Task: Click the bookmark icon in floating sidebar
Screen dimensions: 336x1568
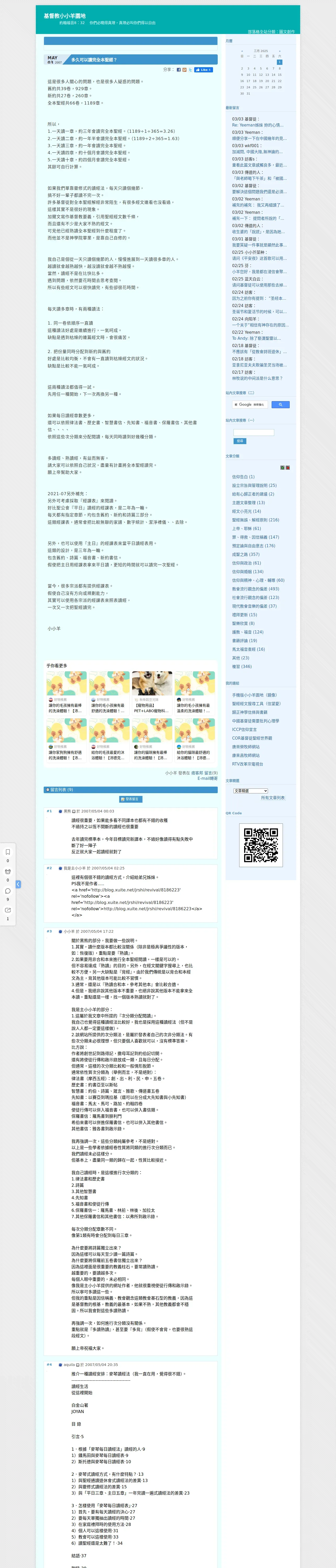Action: click(x=8, y=852)
